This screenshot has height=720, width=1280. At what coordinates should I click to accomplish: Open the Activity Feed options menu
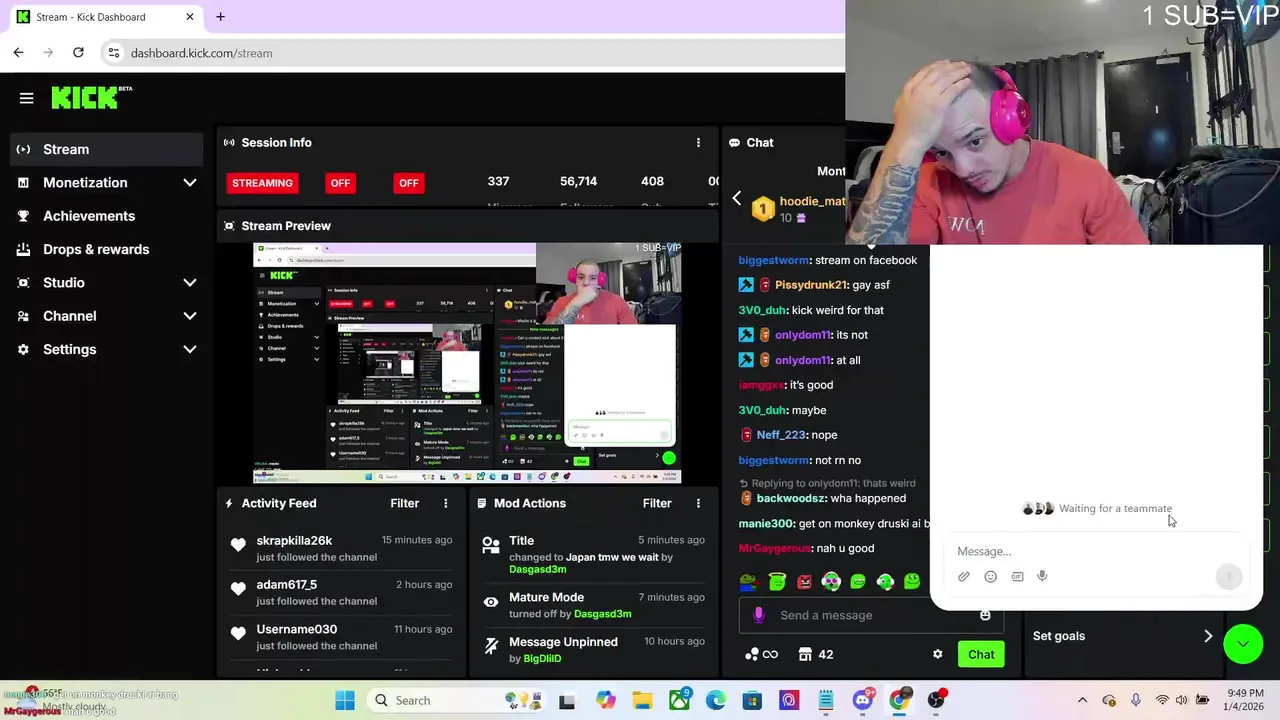446,503
